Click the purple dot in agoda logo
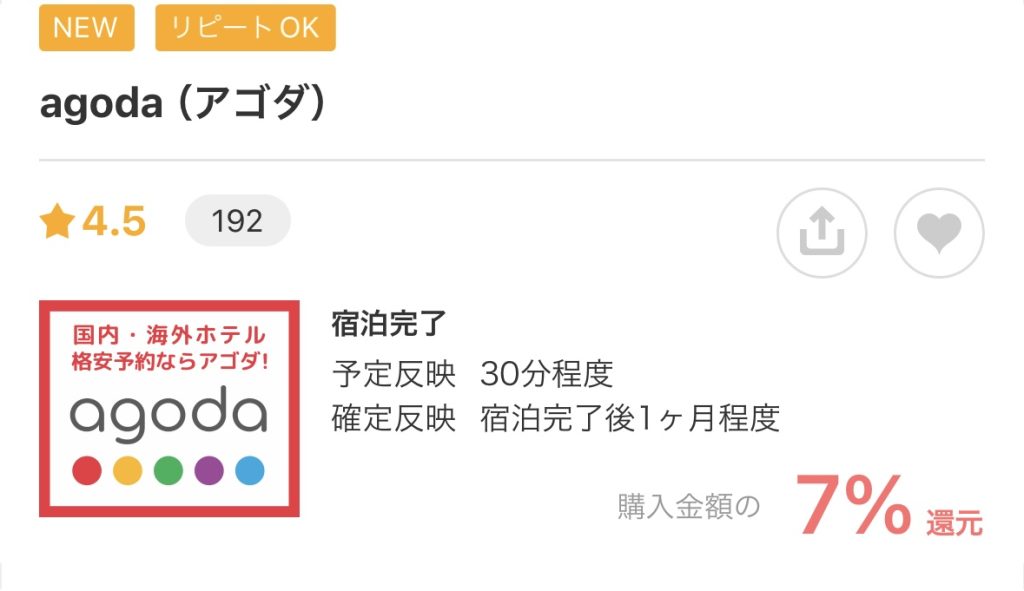 pos(209,470)
